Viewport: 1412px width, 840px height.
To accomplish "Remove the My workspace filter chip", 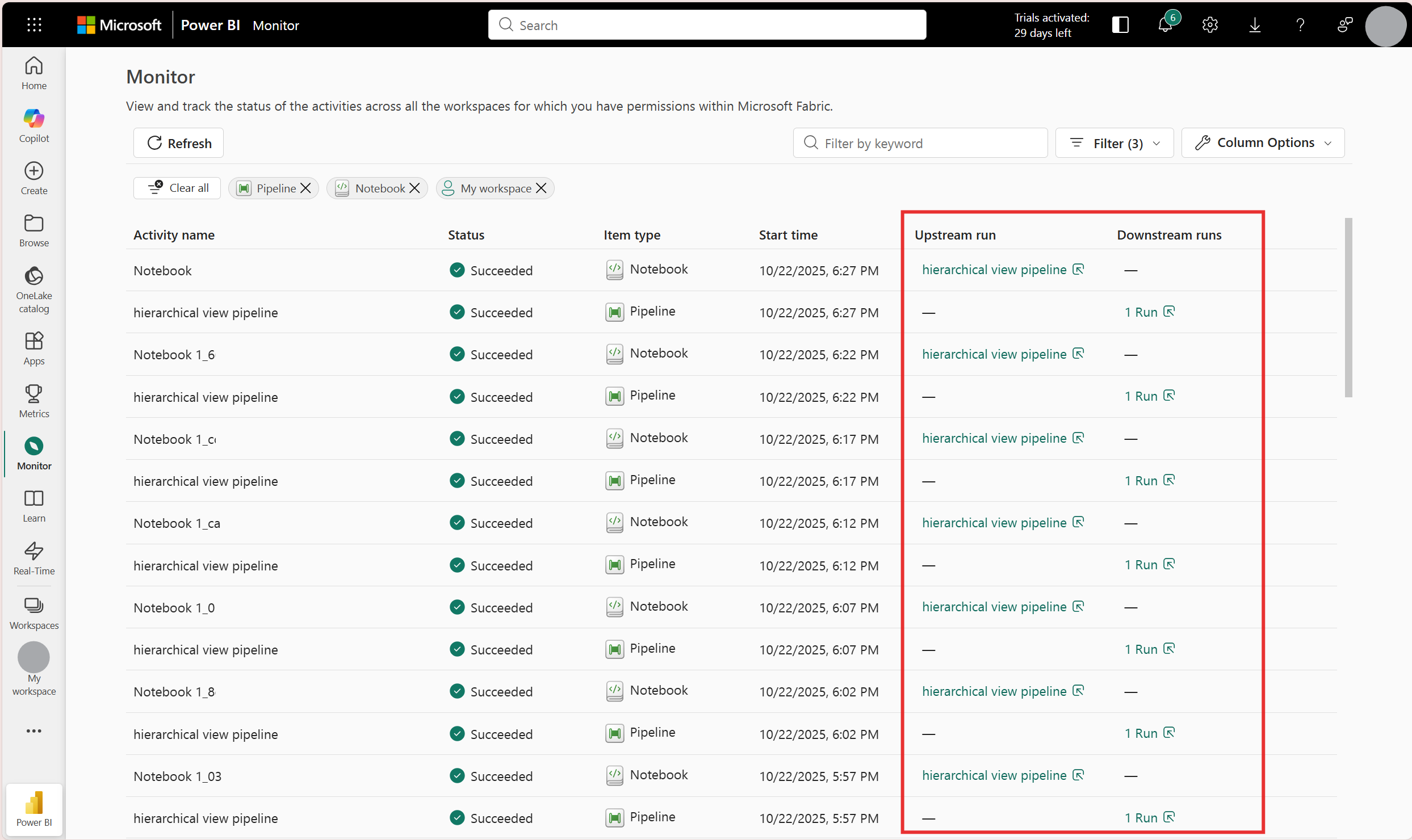I will click(542, 188).
